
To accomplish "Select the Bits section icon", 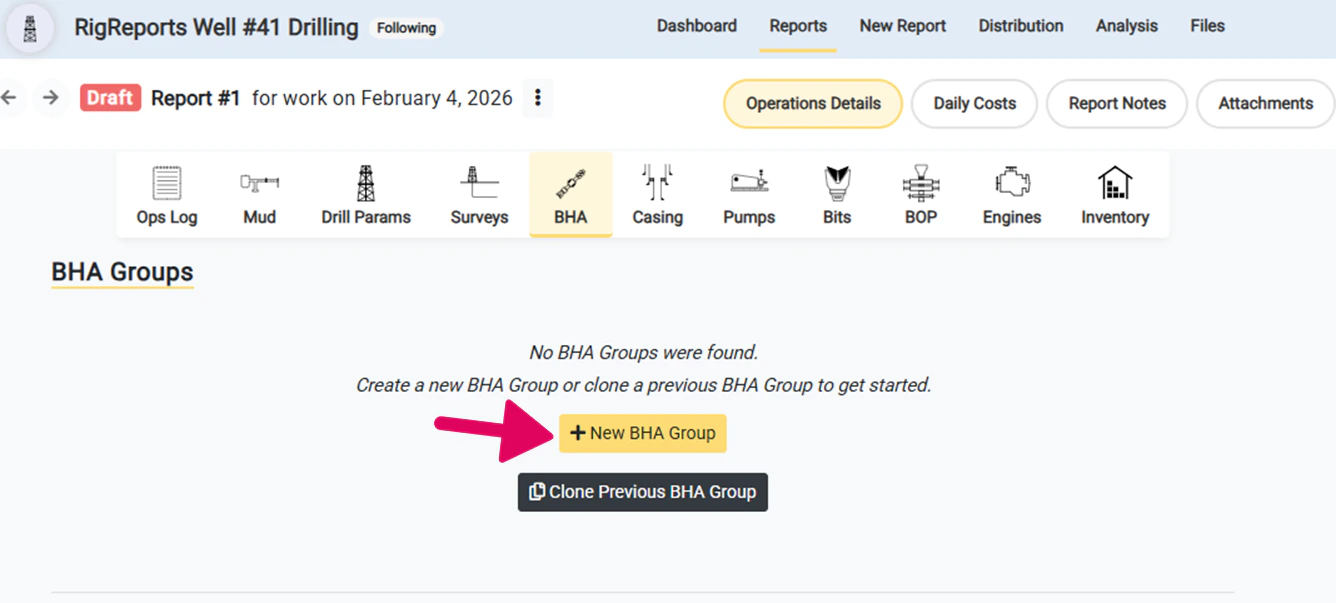I will [x=836, y=193].
